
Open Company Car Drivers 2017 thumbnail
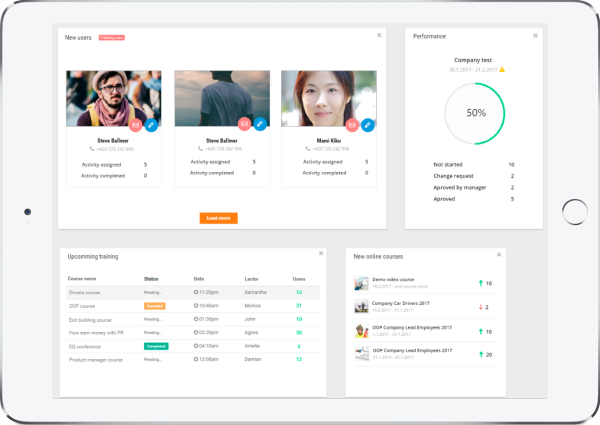(x=361, y=306)
